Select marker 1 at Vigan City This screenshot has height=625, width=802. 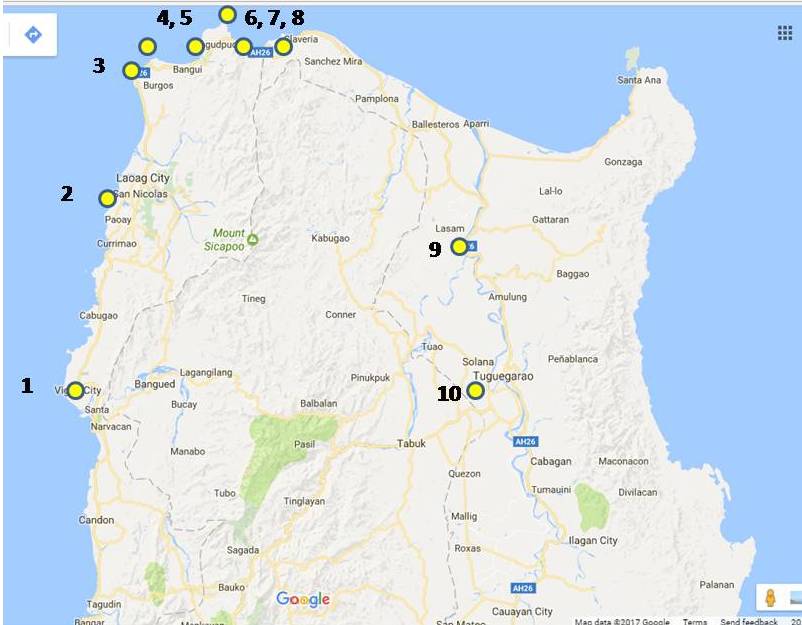(73, 390)
